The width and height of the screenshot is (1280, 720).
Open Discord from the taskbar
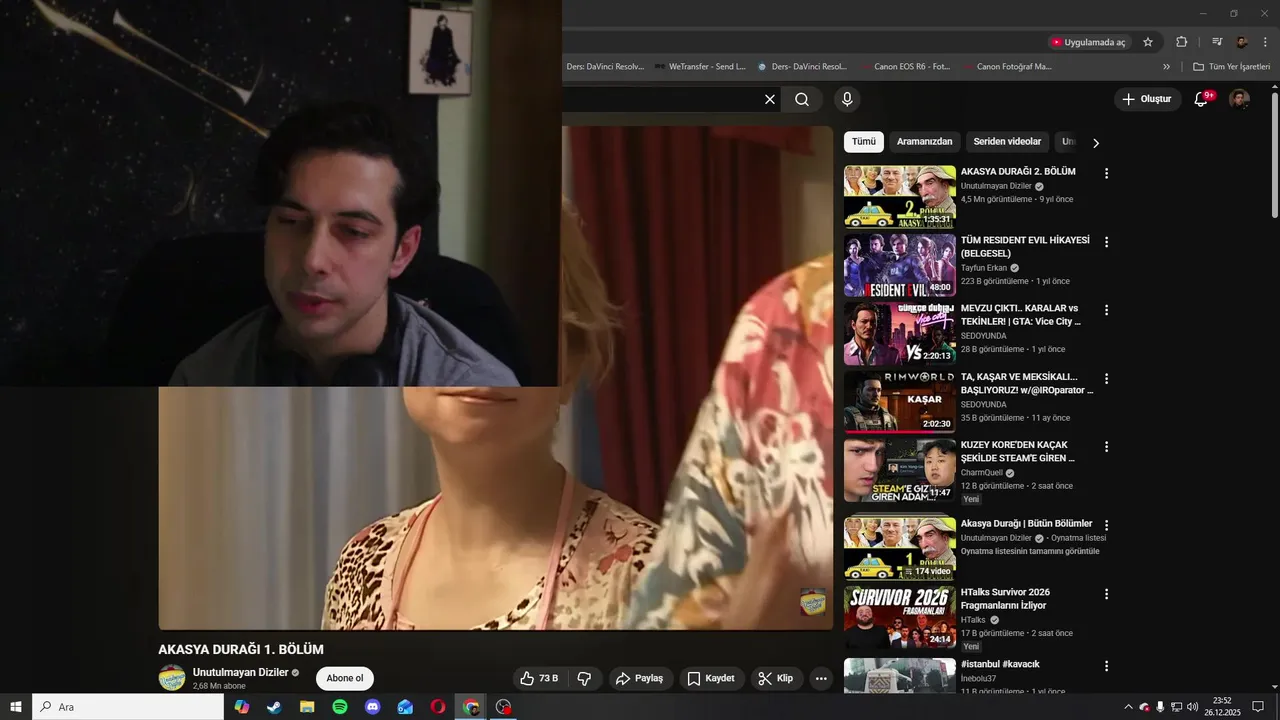pos(373,707)
